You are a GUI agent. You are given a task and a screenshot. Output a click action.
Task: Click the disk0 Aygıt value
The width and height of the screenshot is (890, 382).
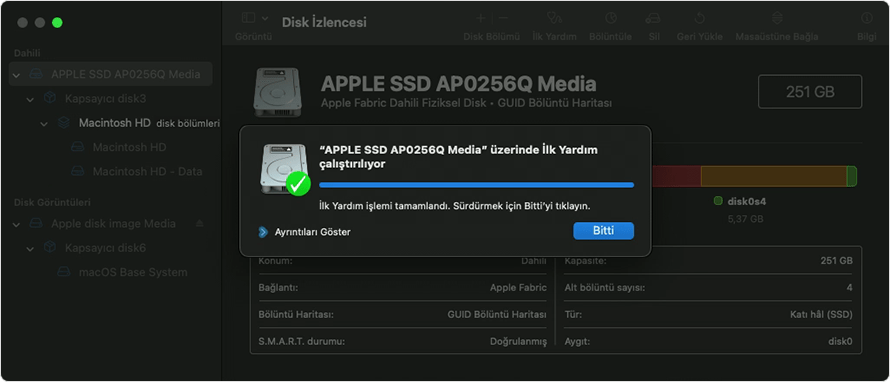pyautogui.click(x=840, y=342)
